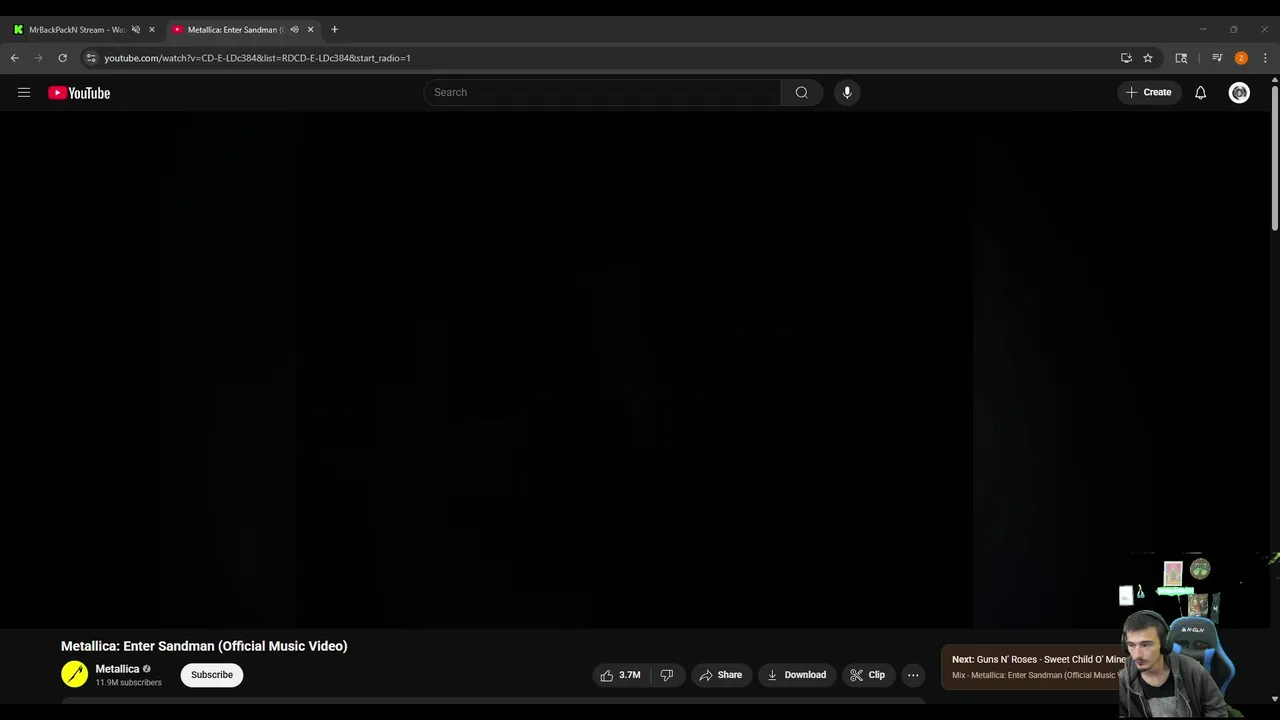Close the Metallica Enter Sandman tab
Viewport: 1280px width, 720px height.
tap(310, 29)
